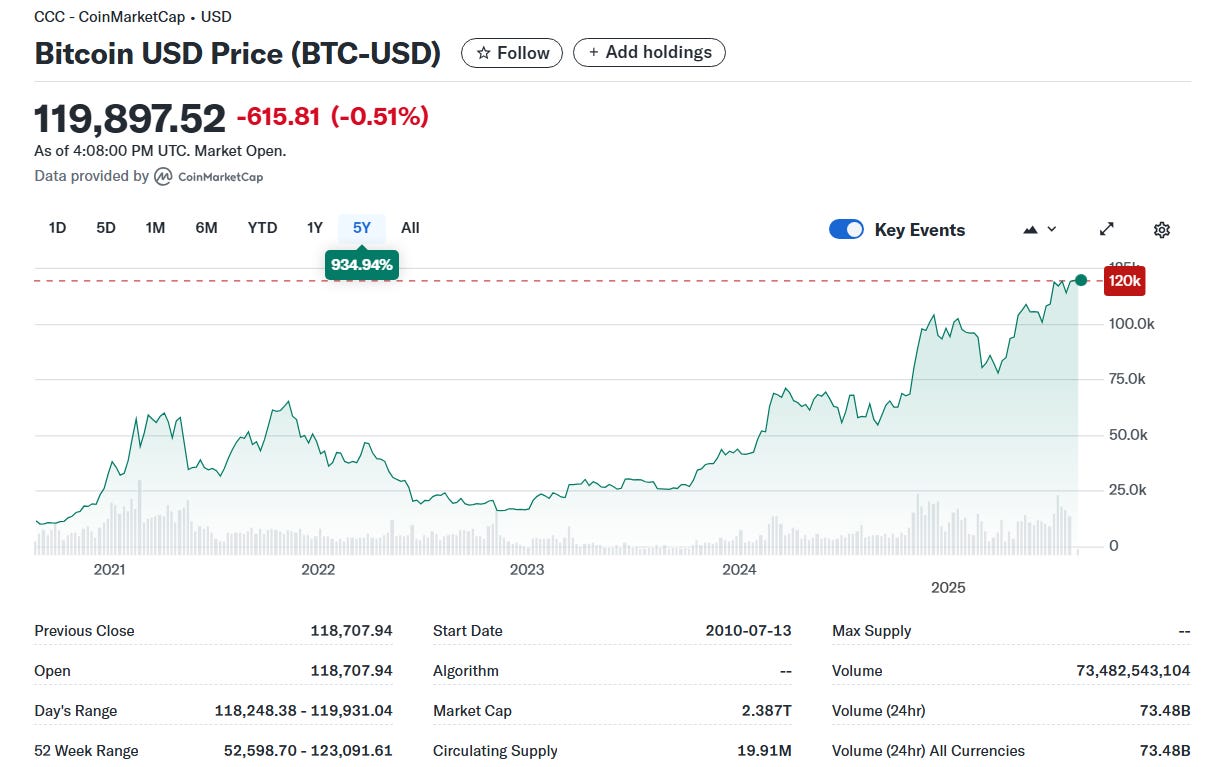This screenshot has height=767, width=1206.
Task: Click the price 119,897.52
Action: (x=130, y=119)
